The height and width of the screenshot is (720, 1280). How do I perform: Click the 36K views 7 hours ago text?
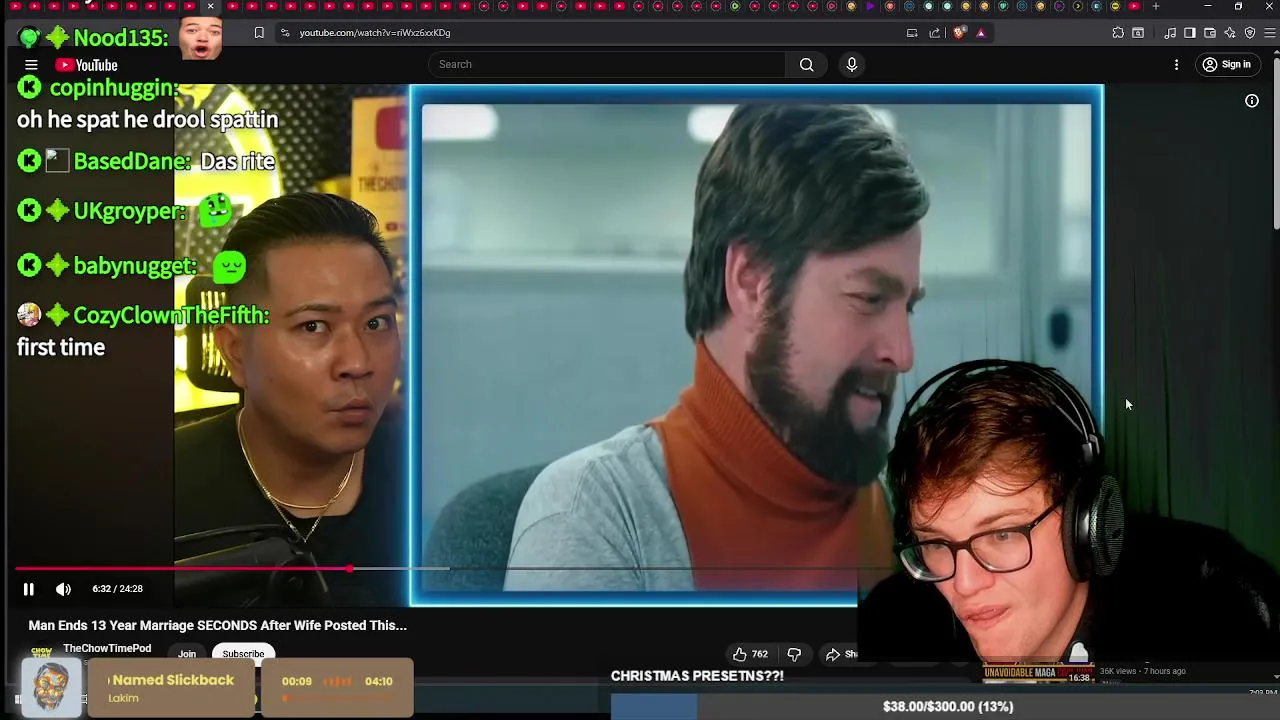pyautogui.click(x=1143, y=671)
